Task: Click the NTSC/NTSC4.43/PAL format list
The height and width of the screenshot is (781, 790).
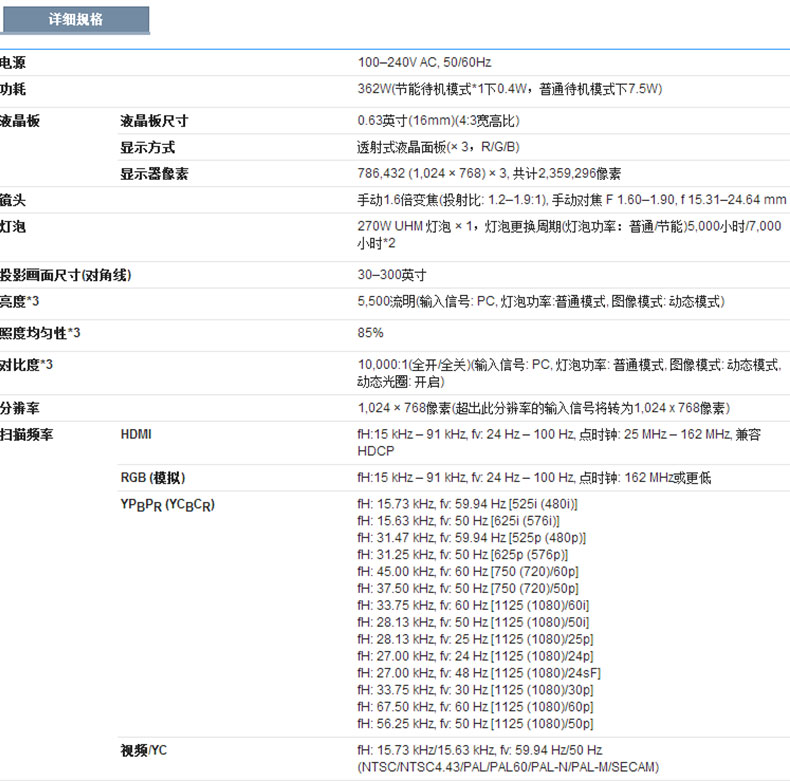Action: [508, 767]
